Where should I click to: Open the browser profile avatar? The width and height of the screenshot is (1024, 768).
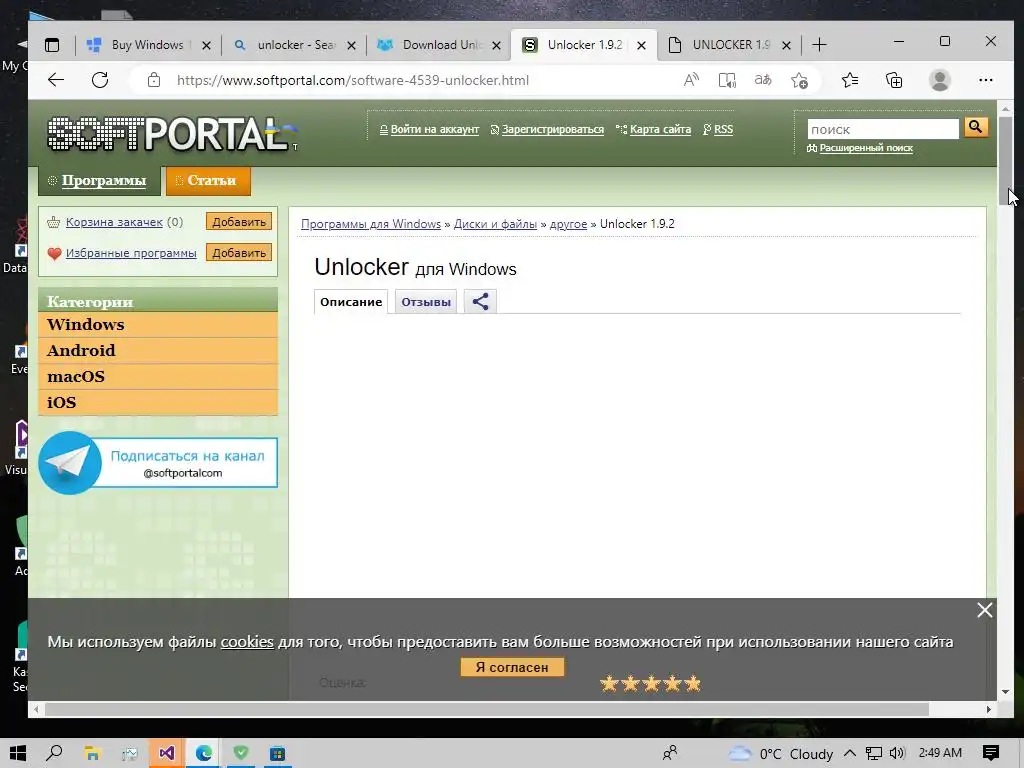[940, 80]
